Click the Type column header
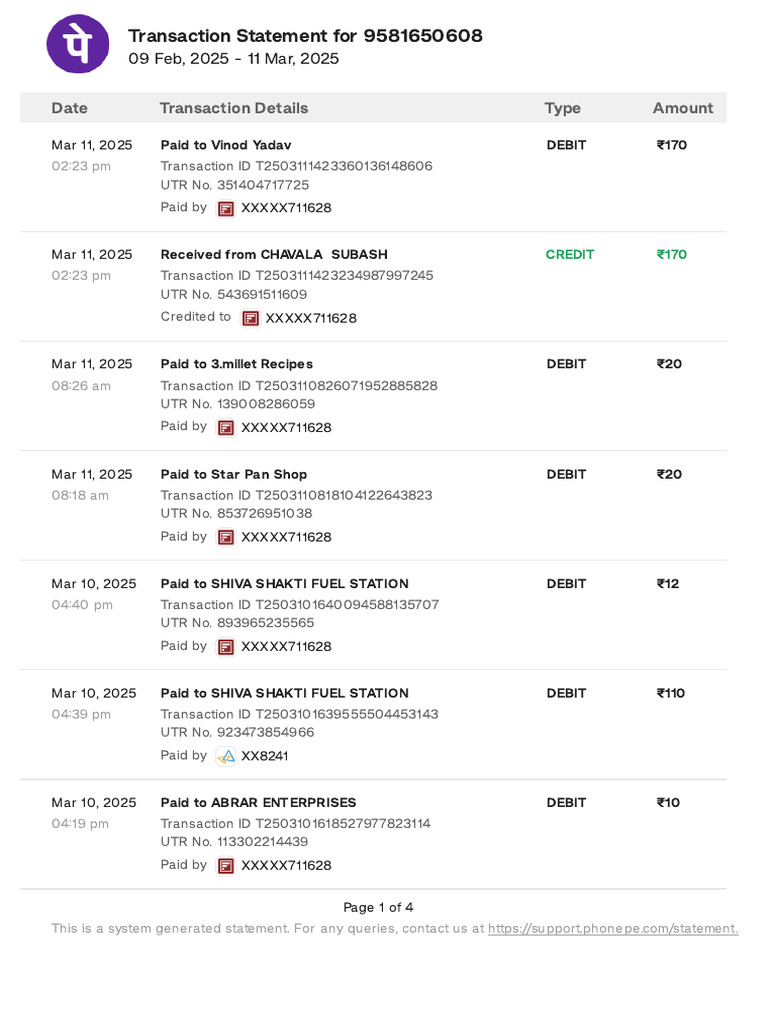 pos(562,108)
